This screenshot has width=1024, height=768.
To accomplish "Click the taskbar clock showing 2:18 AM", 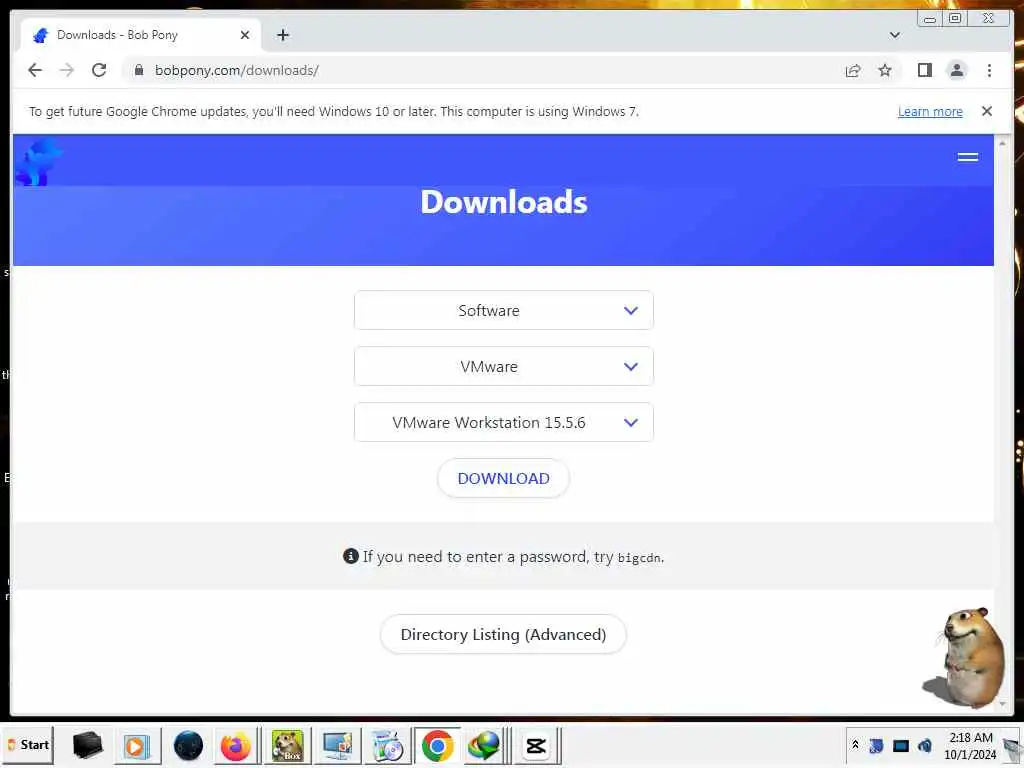I will (x=971, y=746).
